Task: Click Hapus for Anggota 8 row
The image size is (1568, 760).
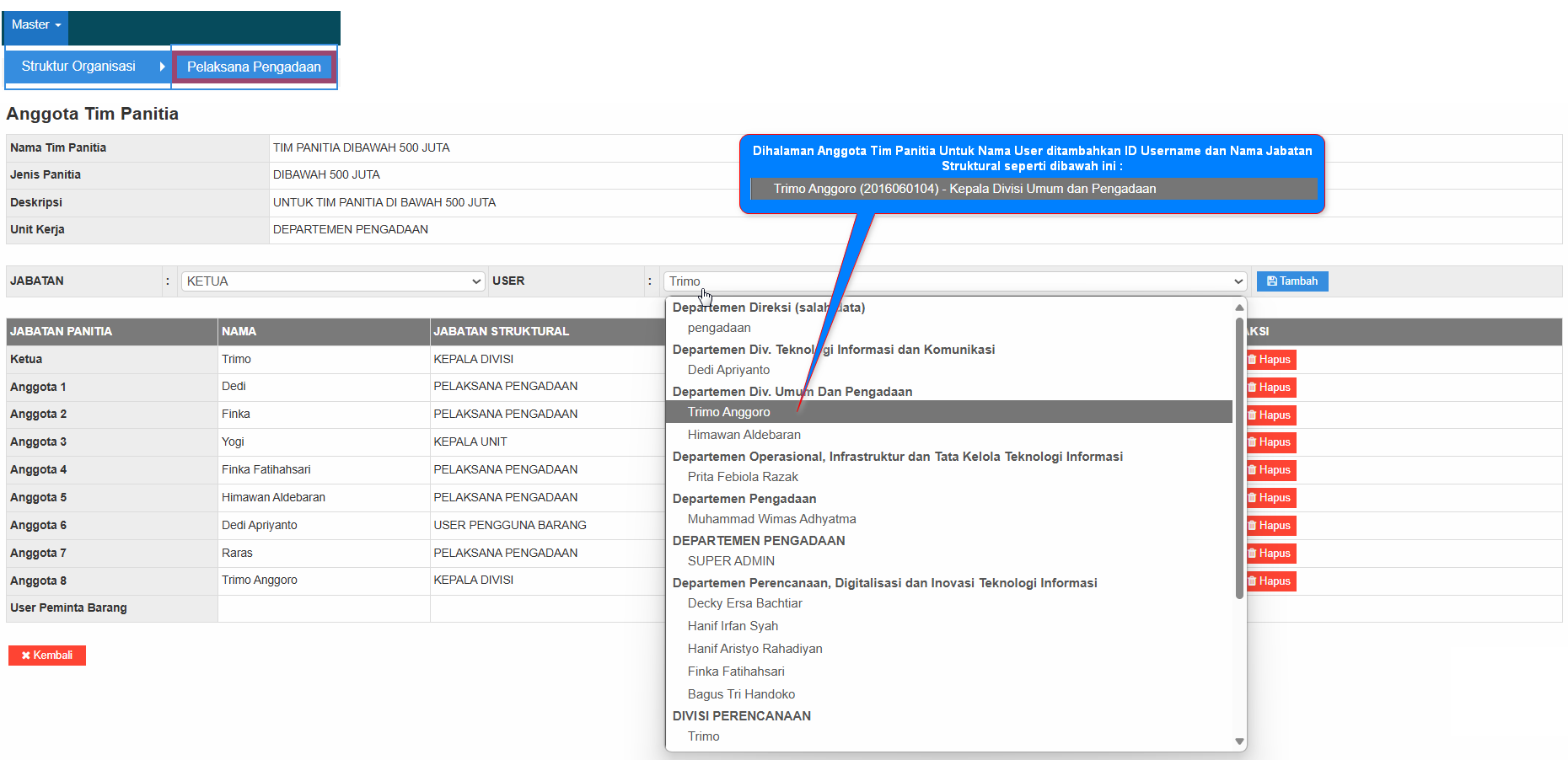Action: coord(1270,581)
